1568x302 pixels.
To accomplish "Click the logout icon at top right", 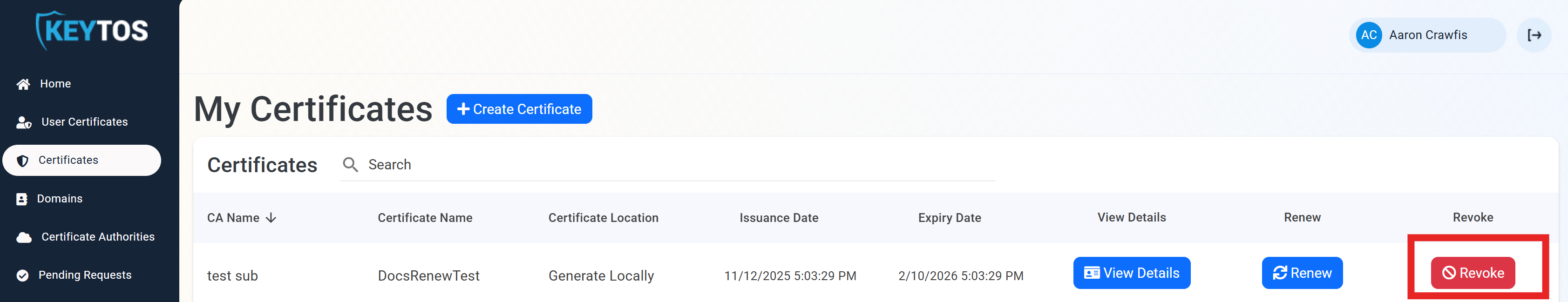I will coord(1534,34).
